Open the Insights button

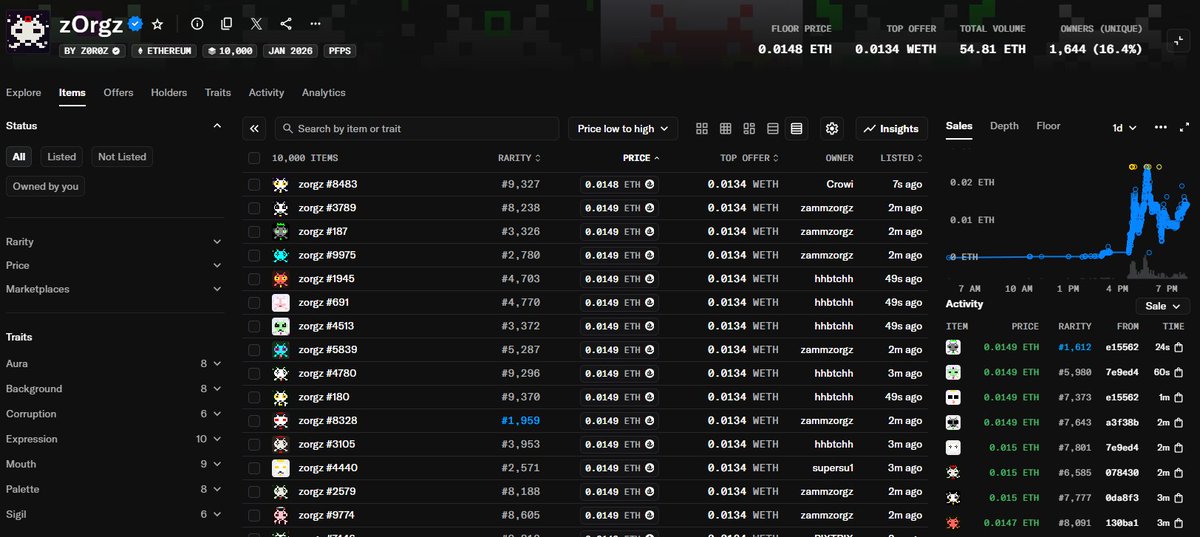tap(892, 129)
